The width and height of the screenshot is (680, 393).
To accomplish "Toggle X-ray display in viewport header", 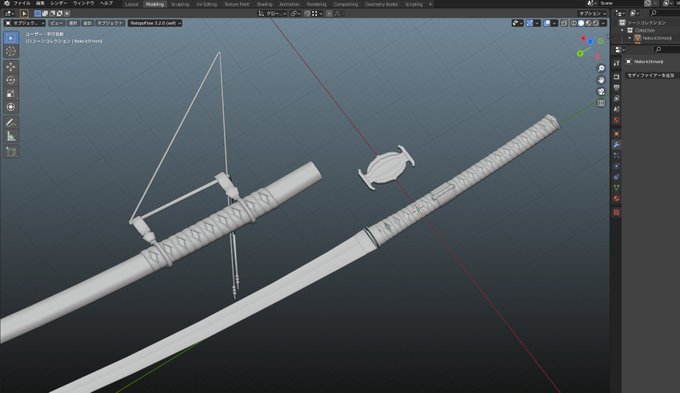I will pos(564,23).
